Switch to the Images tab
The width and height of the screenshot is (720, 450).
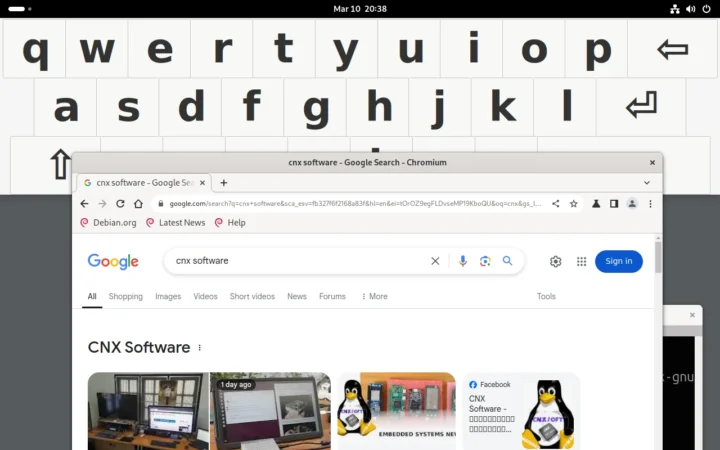tap(168, 296)
